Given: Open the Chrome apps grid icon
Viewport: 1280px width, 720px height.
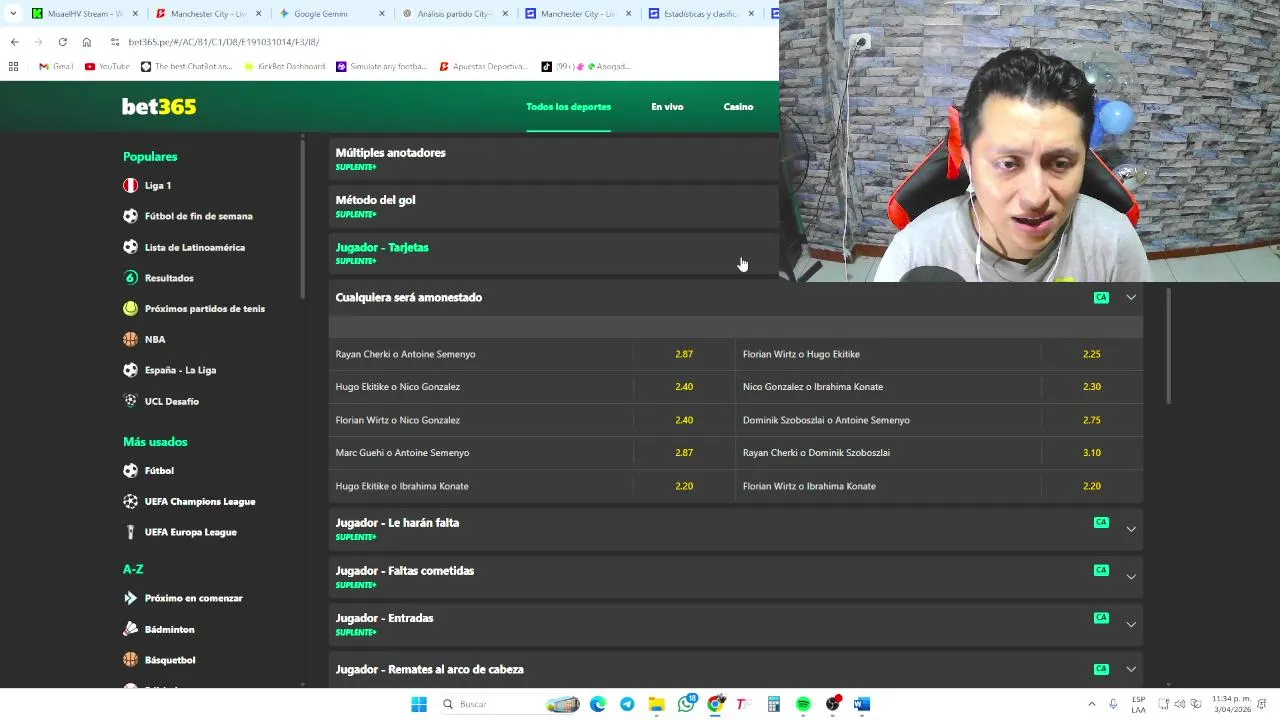Looking at the screenshot, I should 13,66.
